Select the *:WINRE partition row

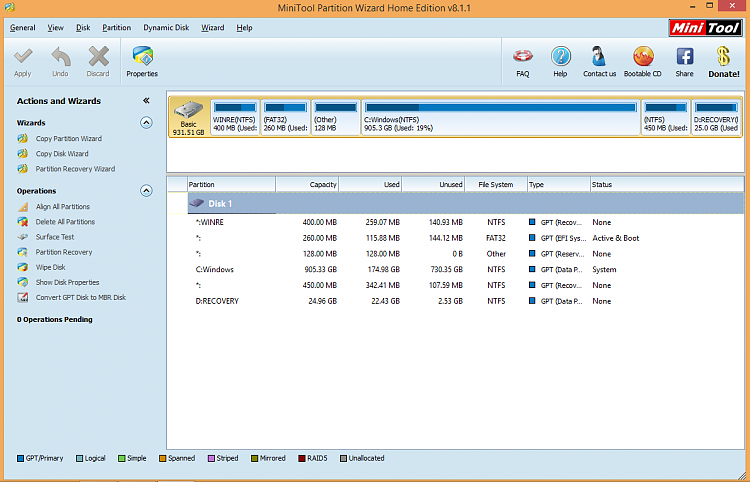pyautogui.click(x=466, y=222)
